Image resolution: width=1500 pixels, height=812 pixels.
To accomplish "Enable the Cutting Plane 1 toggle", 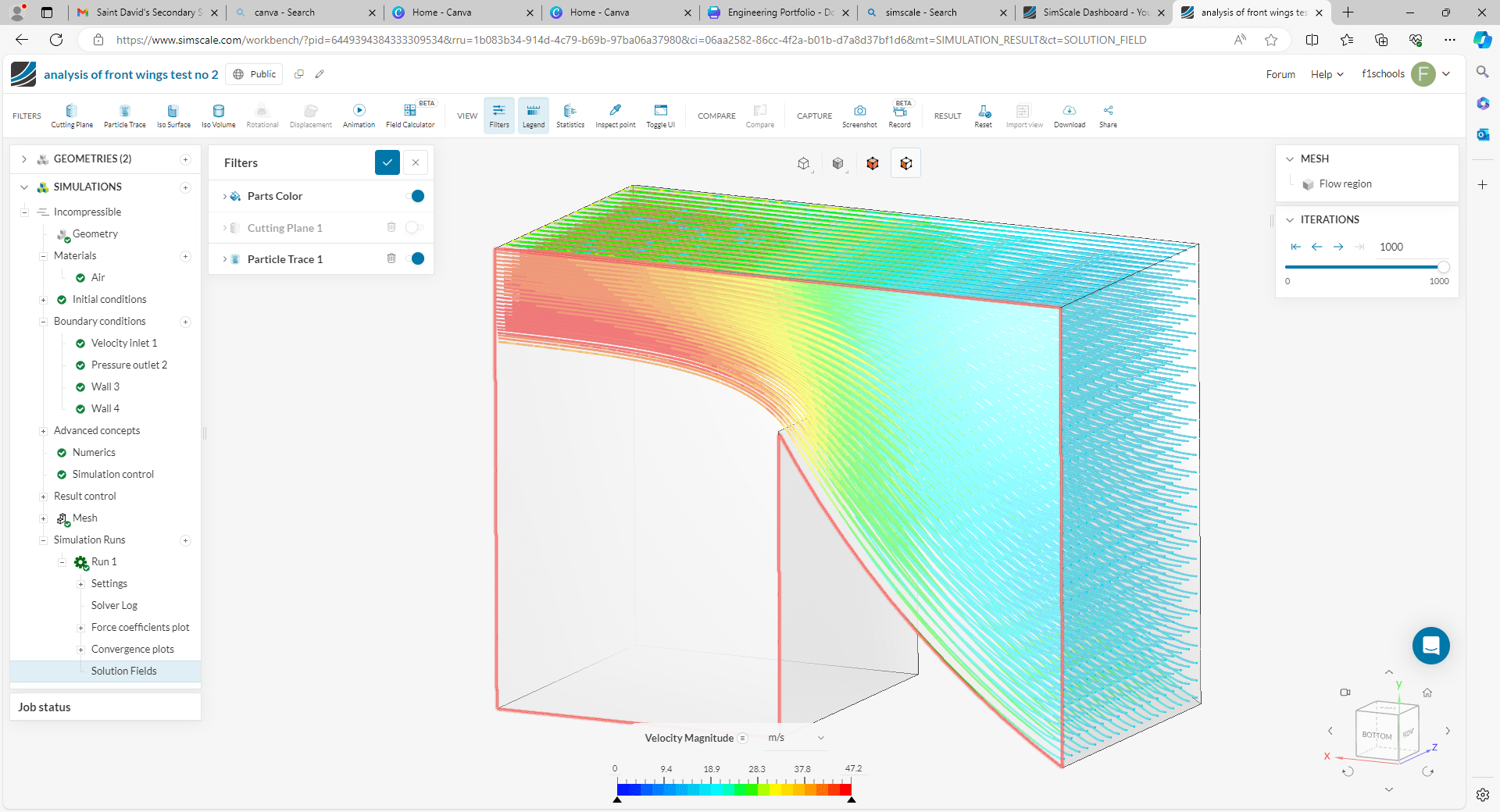I will 414,227.
